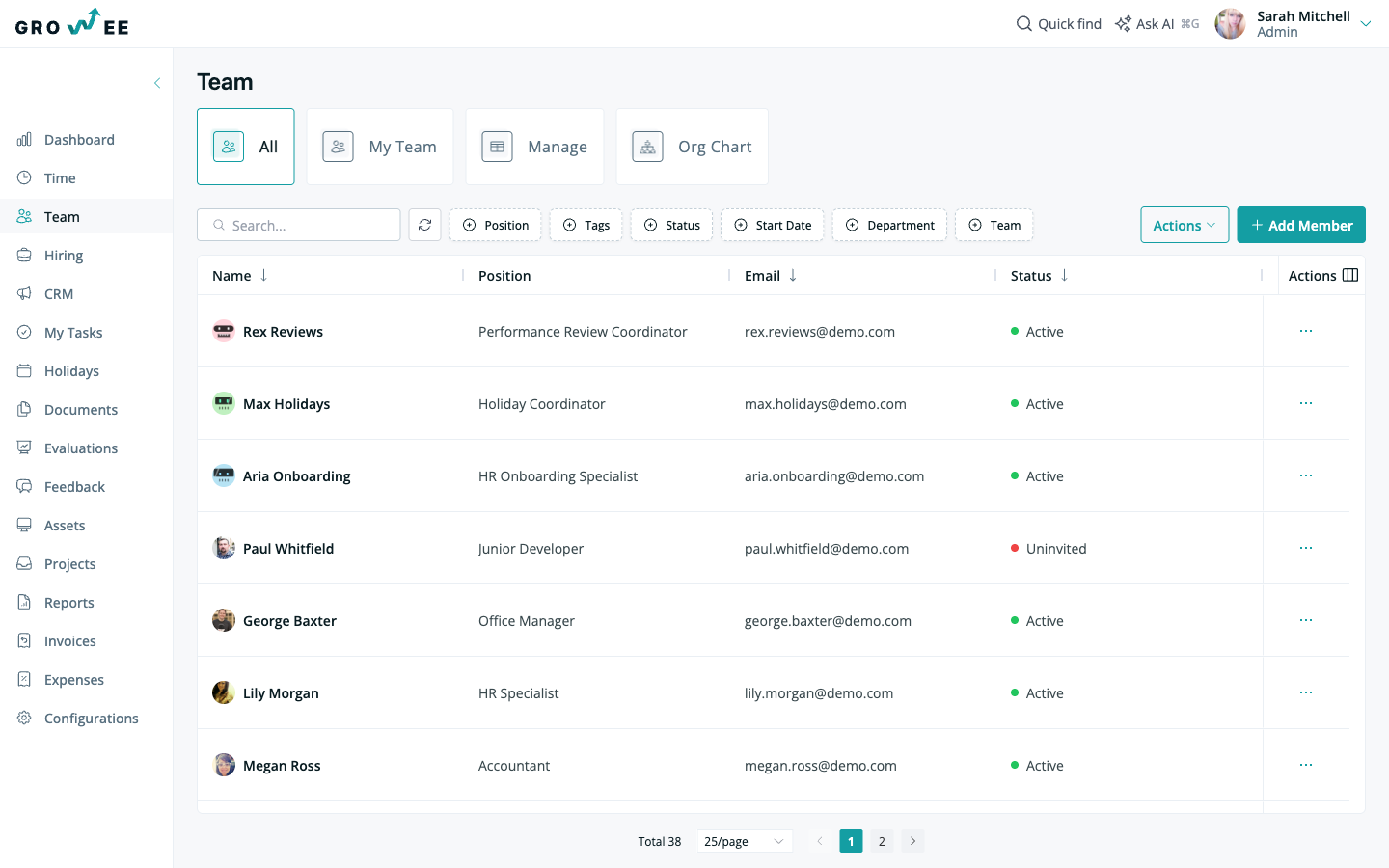Add a Team filter

pos(994,225)
